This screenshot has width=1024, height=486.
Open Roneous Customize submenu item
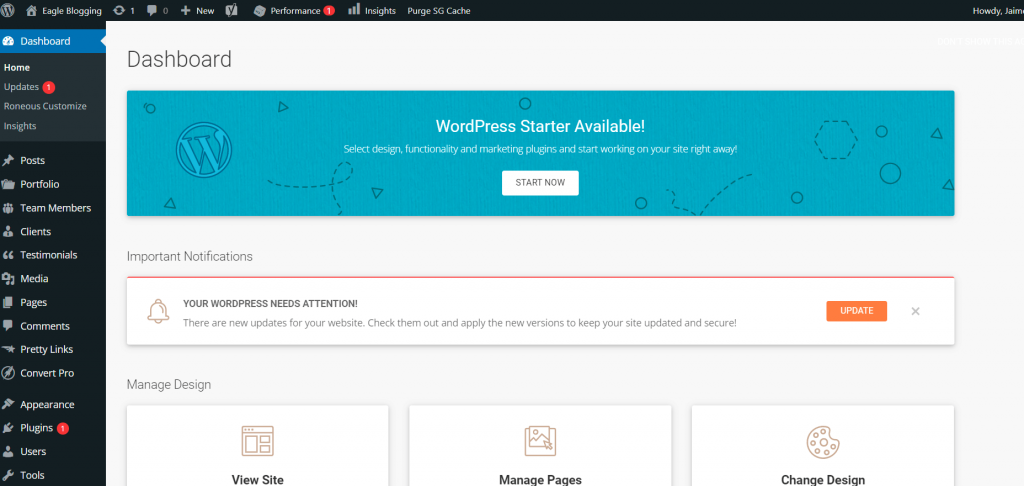[45, 106]
